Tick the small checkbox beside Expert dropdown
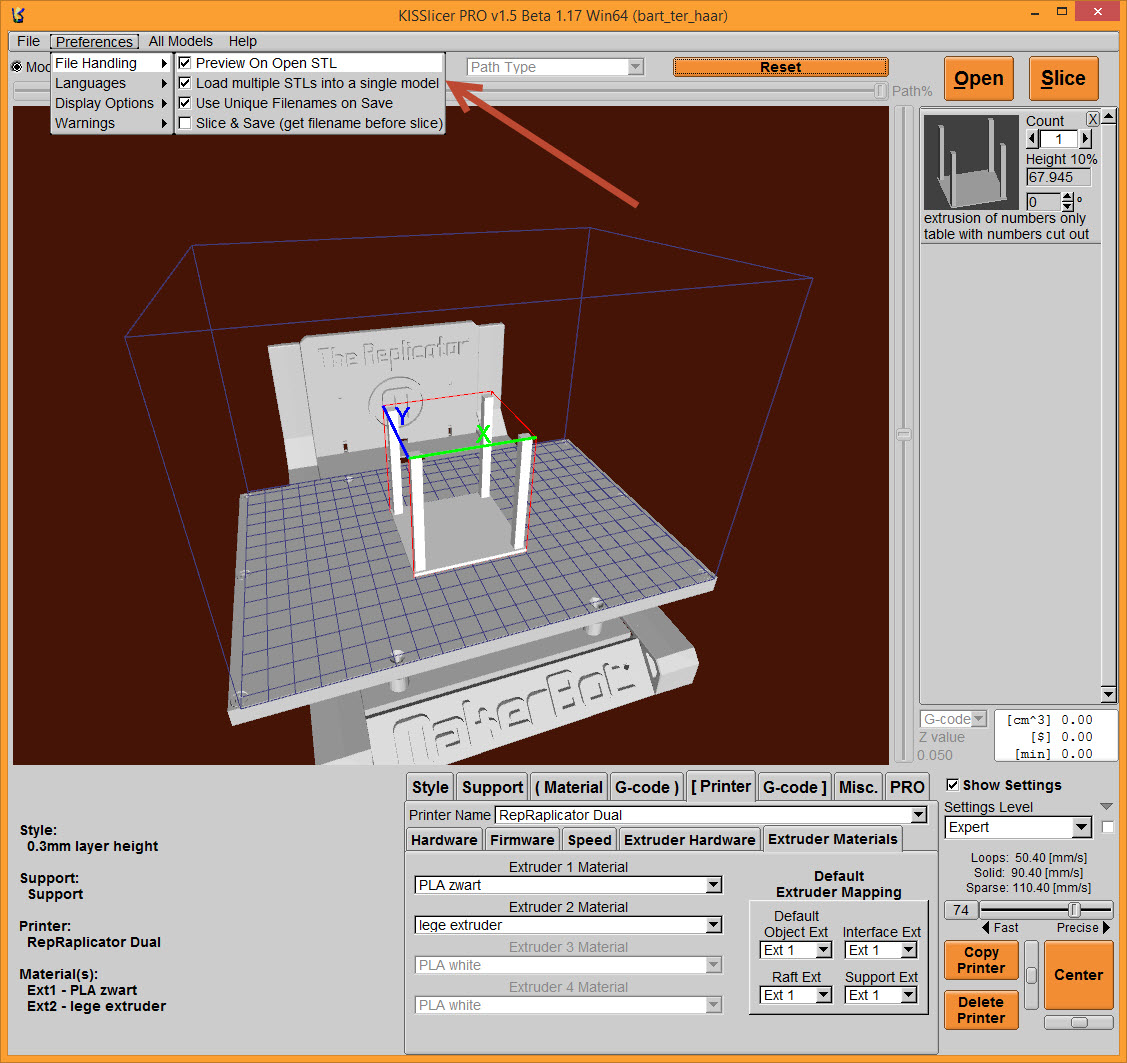The image size is (1127, 1063). click(x=1108, y=827)
